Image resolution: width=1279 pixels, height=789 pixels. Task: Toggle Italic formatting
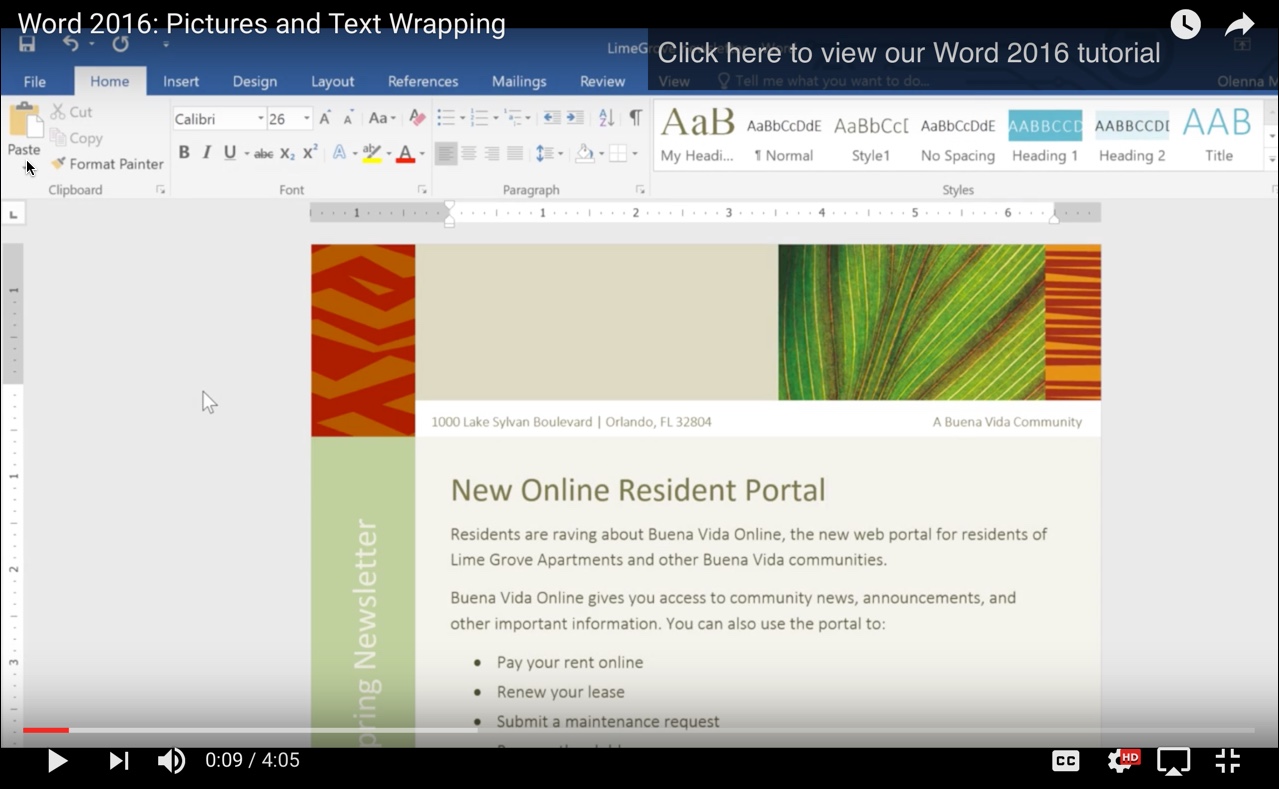[207, 153]
